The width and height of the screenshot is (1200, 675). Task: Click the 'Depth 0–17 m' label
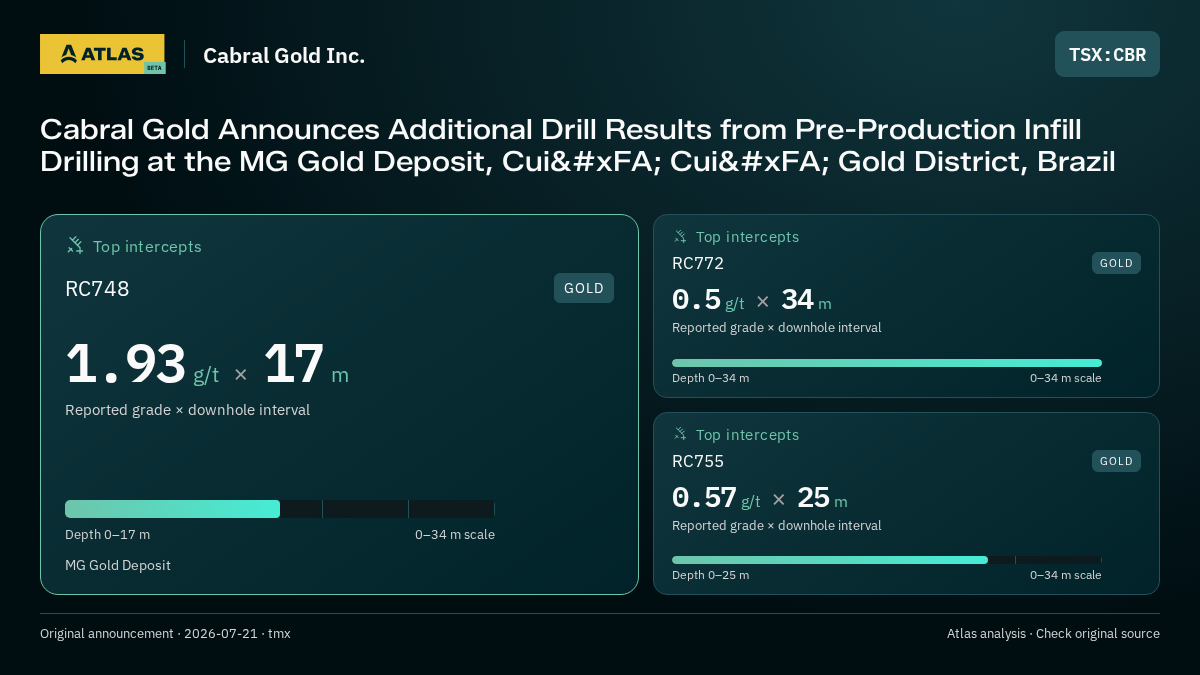(x=108, y=534)
